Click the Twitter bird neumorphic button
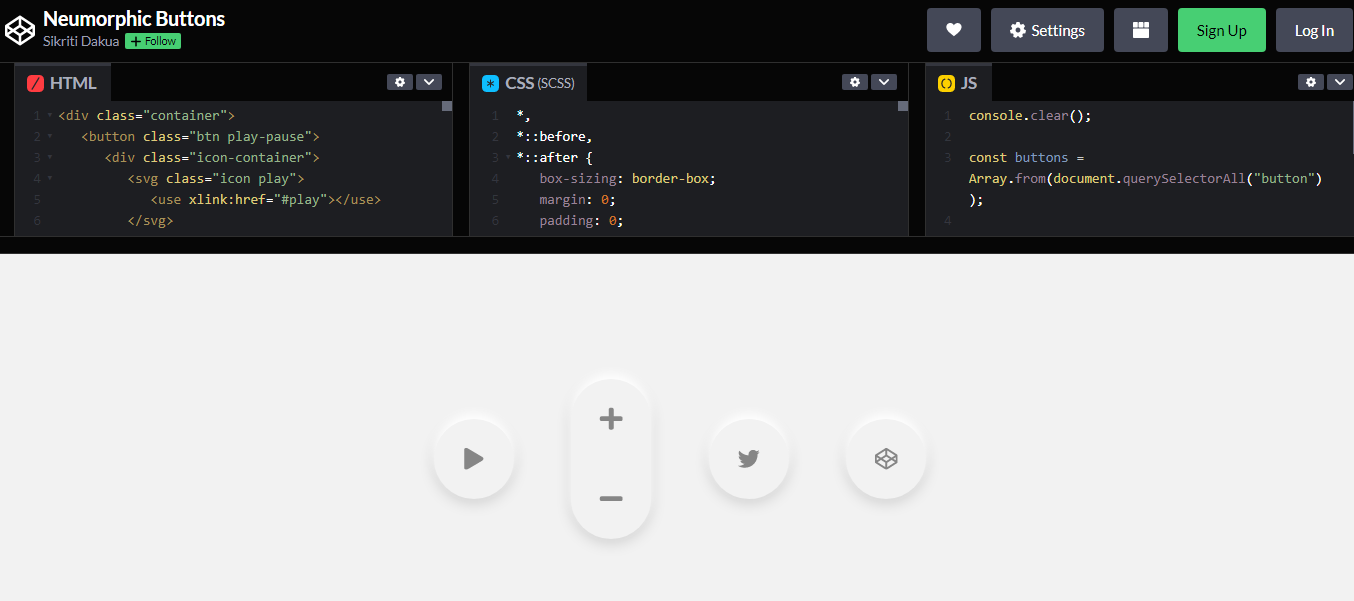 tap(748, 458)
